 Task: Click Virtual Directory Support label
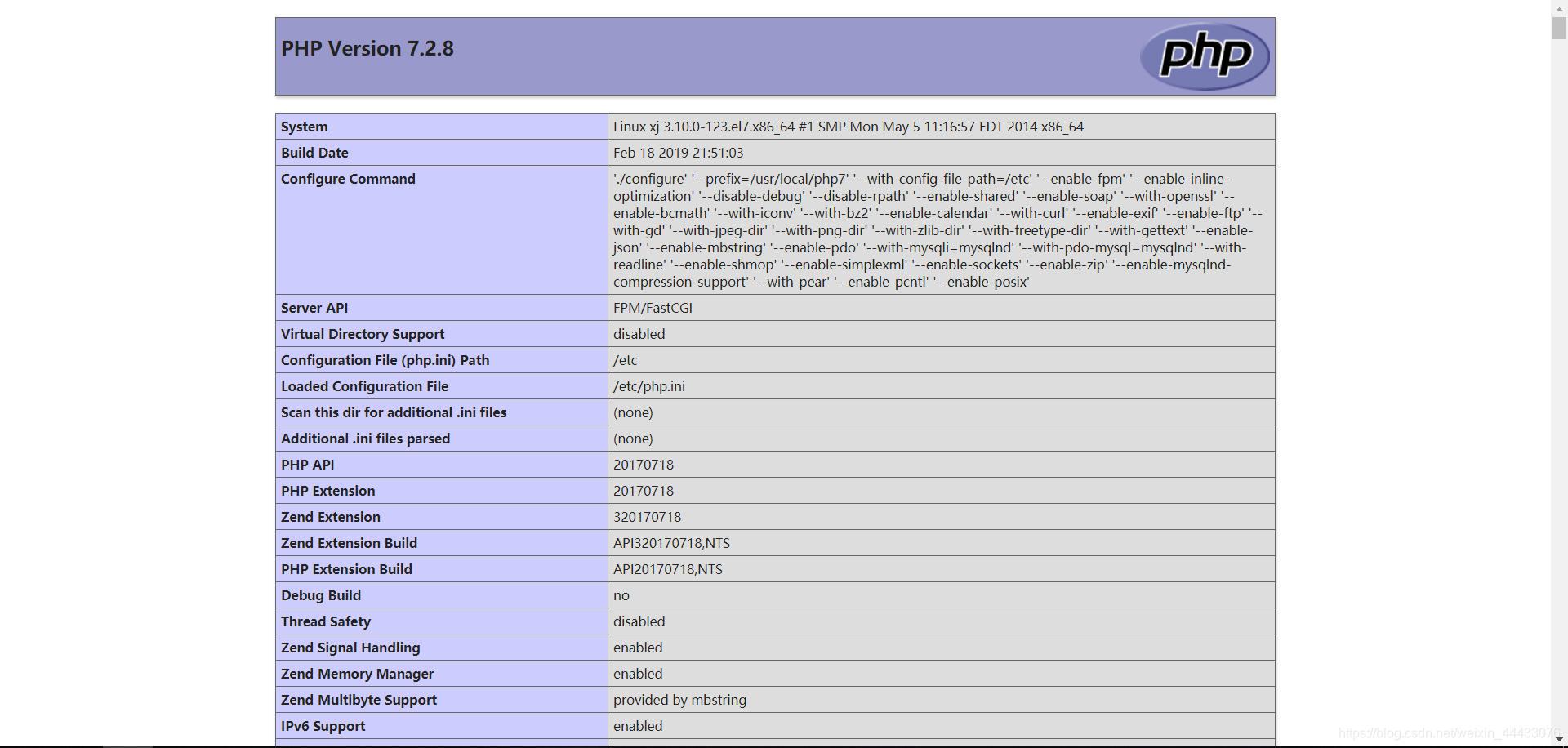point(363,334)
